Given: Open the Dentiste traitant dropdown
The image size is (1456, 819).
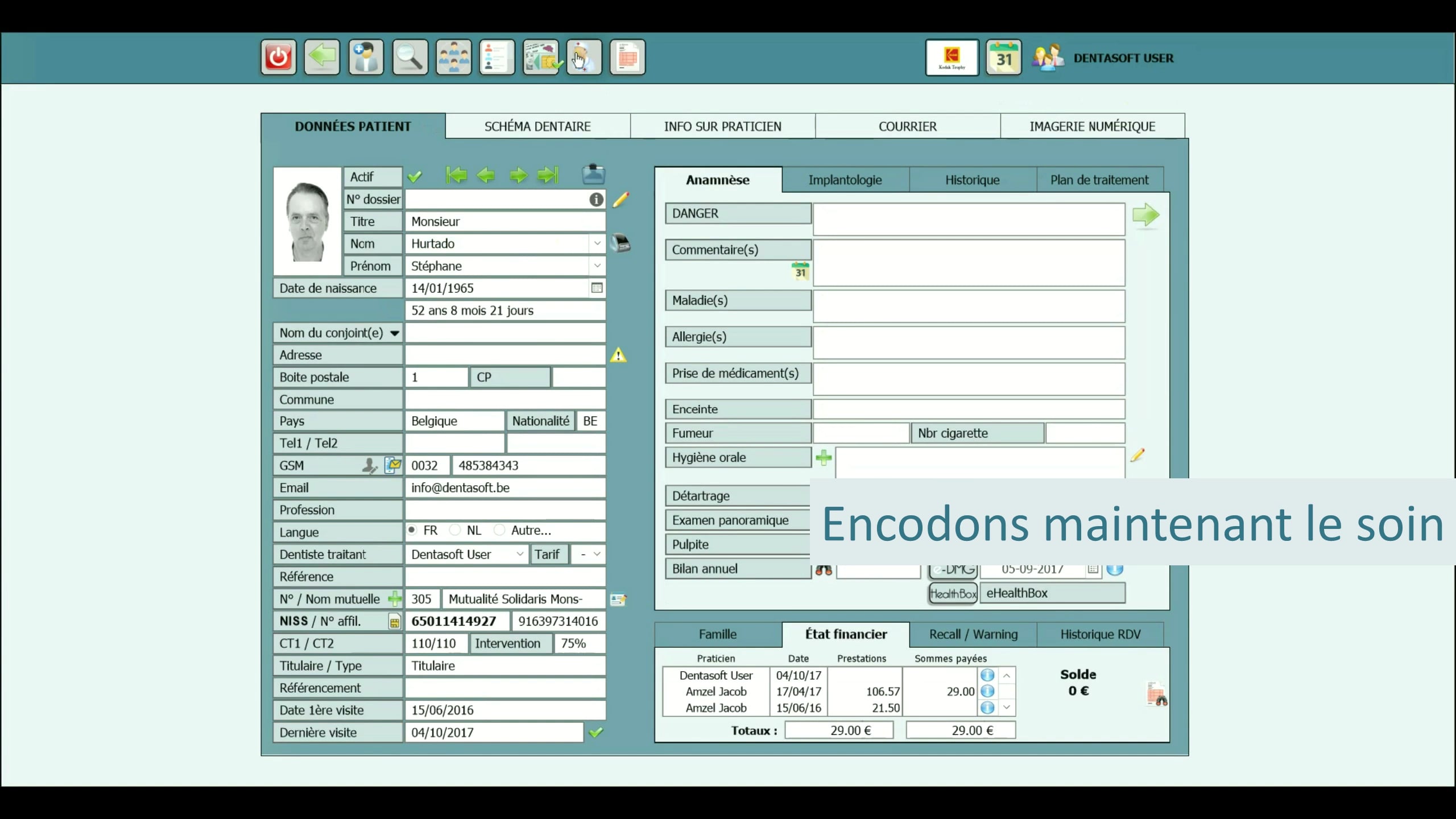Looking at the screenshot, I should click(x=519, y=554).
